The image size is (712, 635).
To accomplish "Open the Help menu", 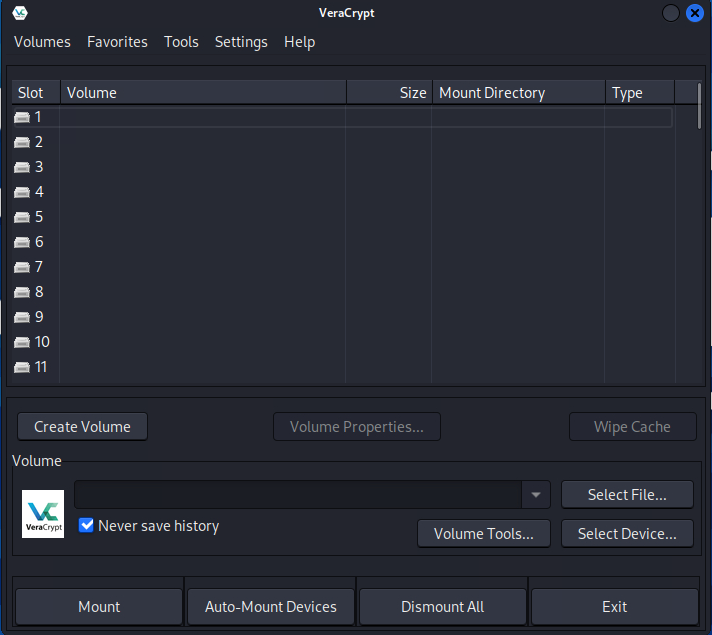I will click(x=300, y=42).
